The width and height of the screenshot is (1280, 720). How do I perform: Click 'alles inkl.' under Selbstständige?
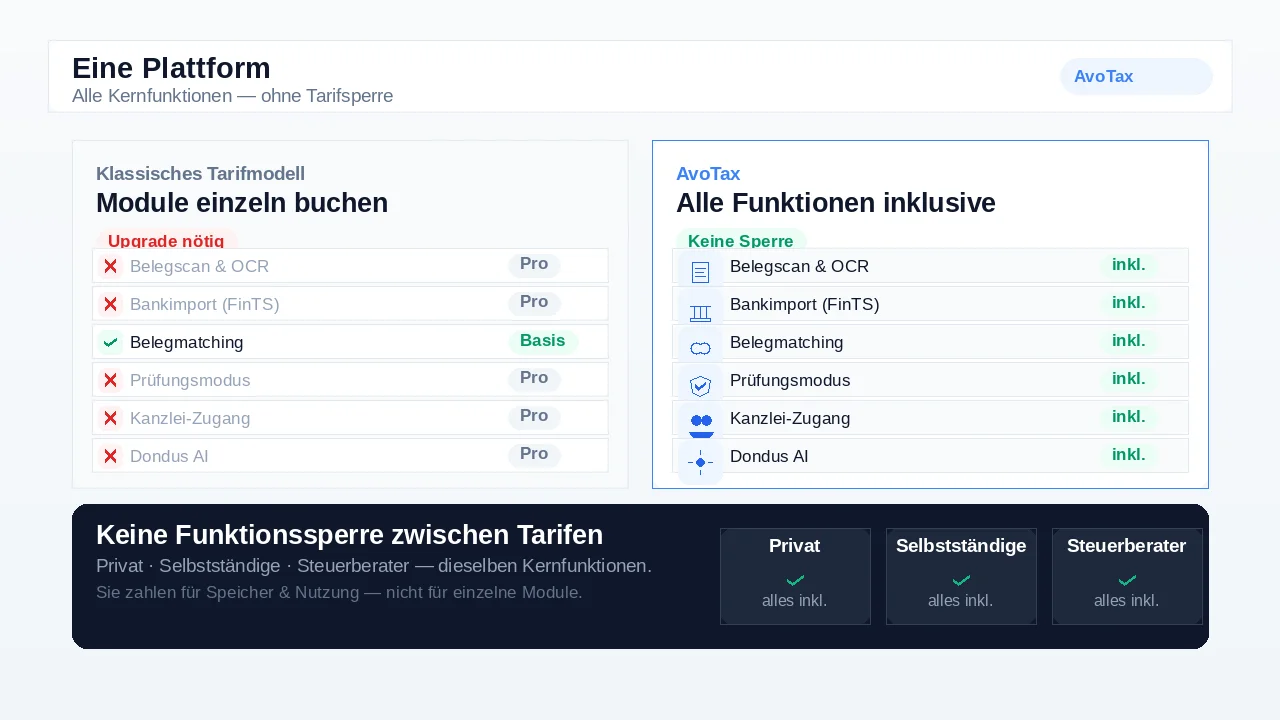click(x=961, y=601)
